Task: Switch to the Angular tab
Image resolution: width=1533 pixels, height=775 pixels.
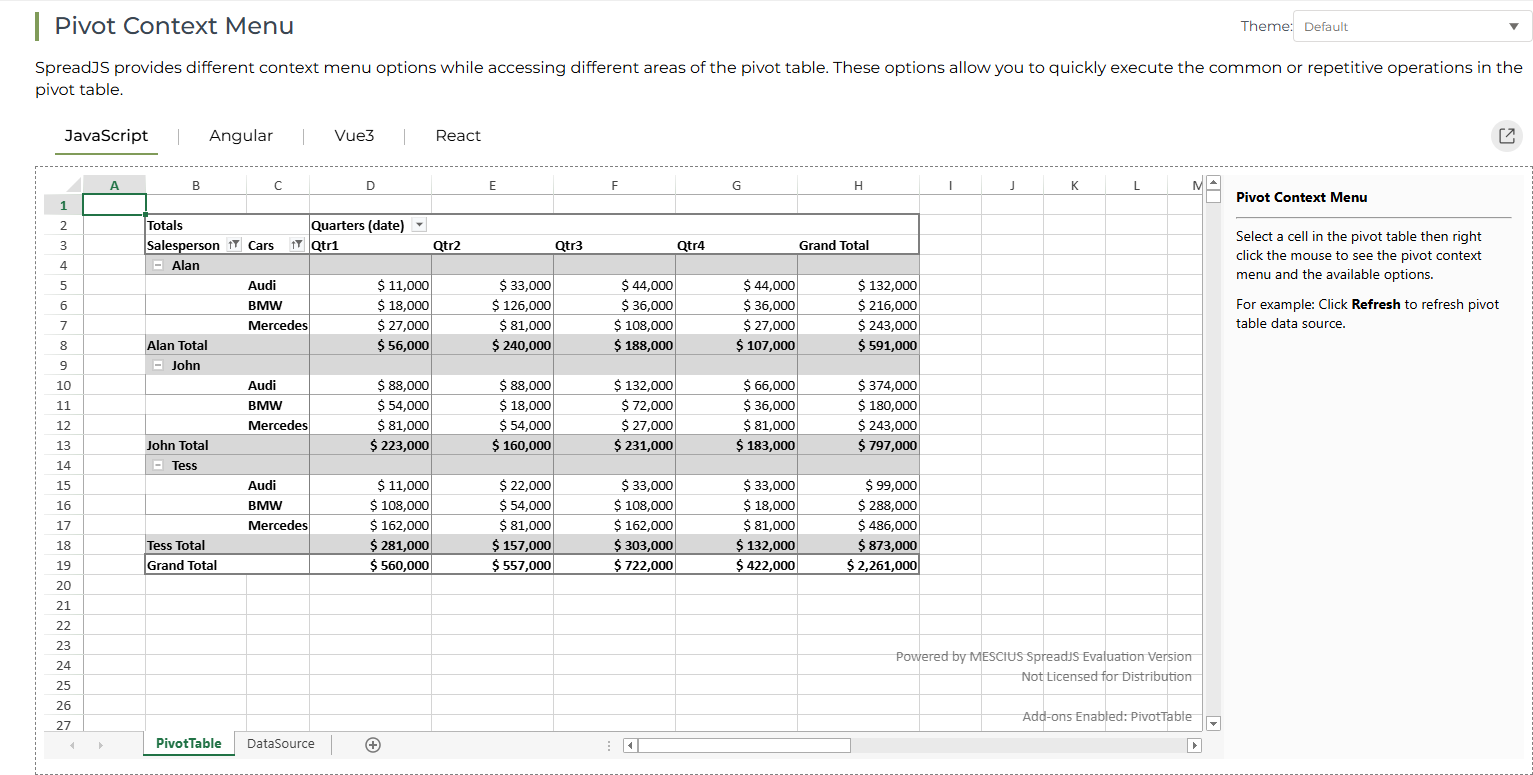Action: pyautogui.click(x=241, y=136)
